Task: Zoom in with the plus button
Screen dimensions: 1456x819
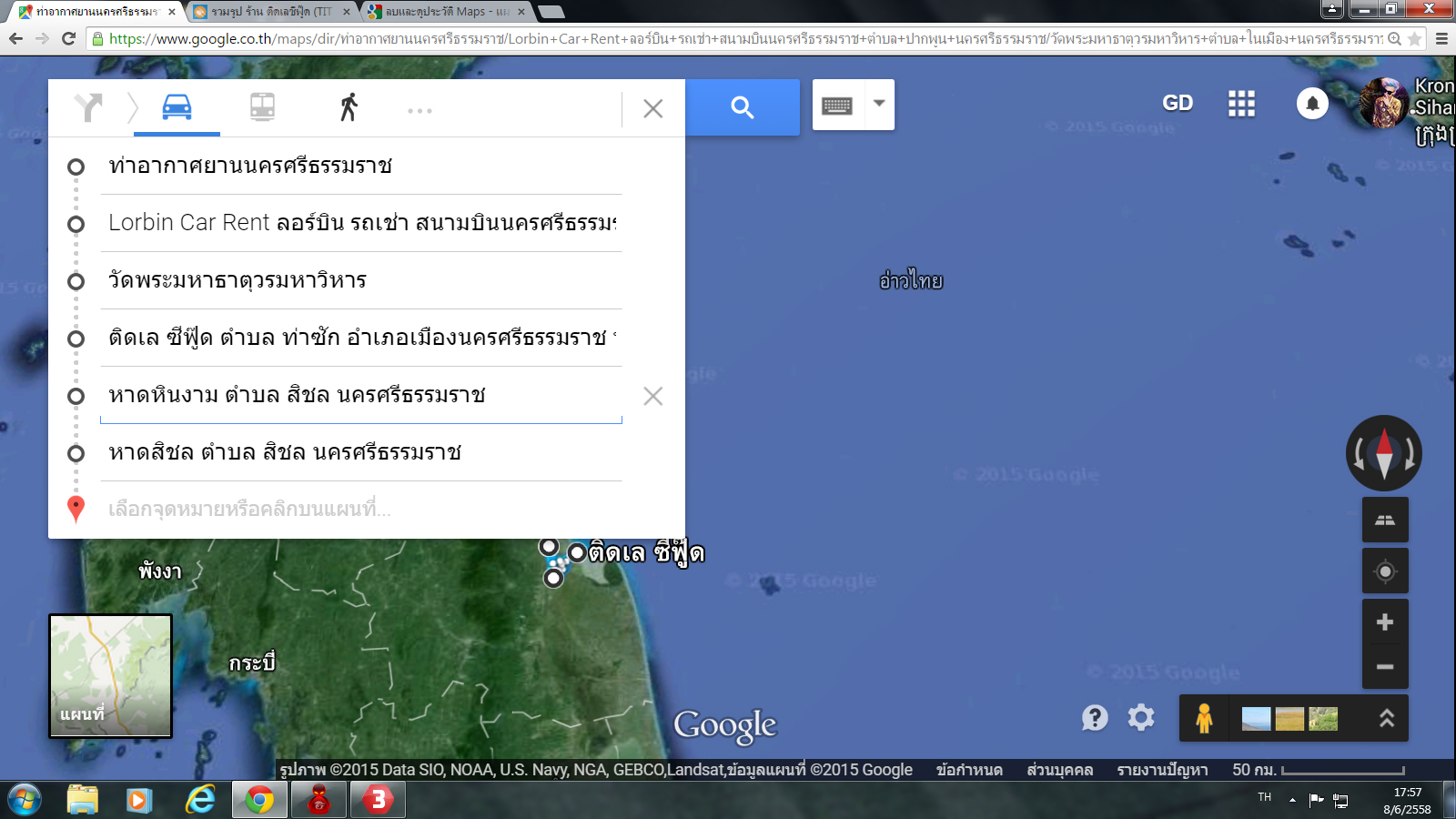Action: pyautogui.click(x=1385, y=622)
